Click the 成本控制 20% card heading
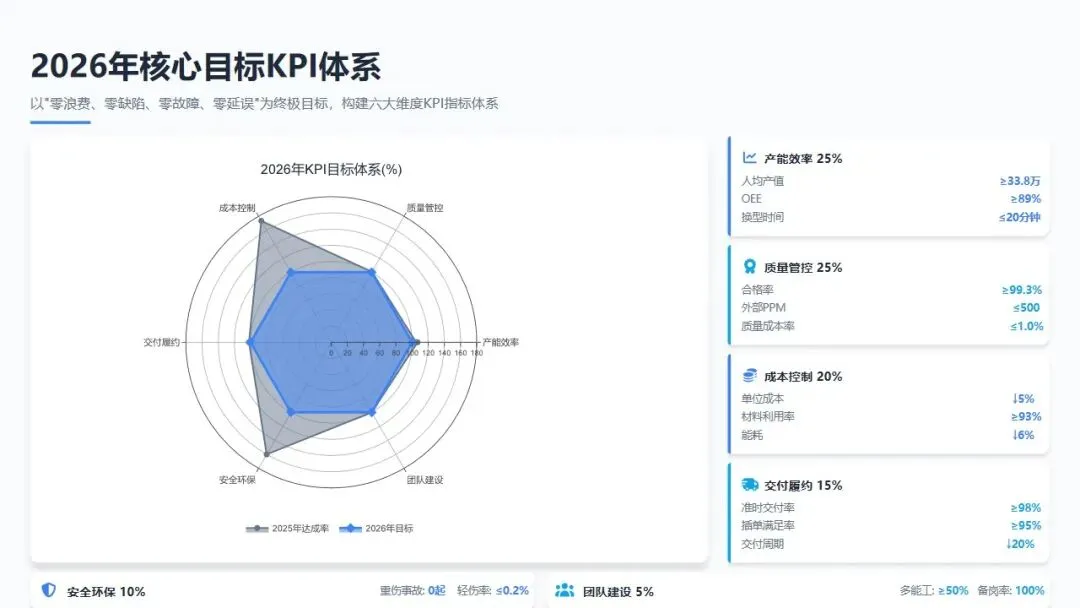The width and height of the screenshot is (1080, 608). (803, 376)
